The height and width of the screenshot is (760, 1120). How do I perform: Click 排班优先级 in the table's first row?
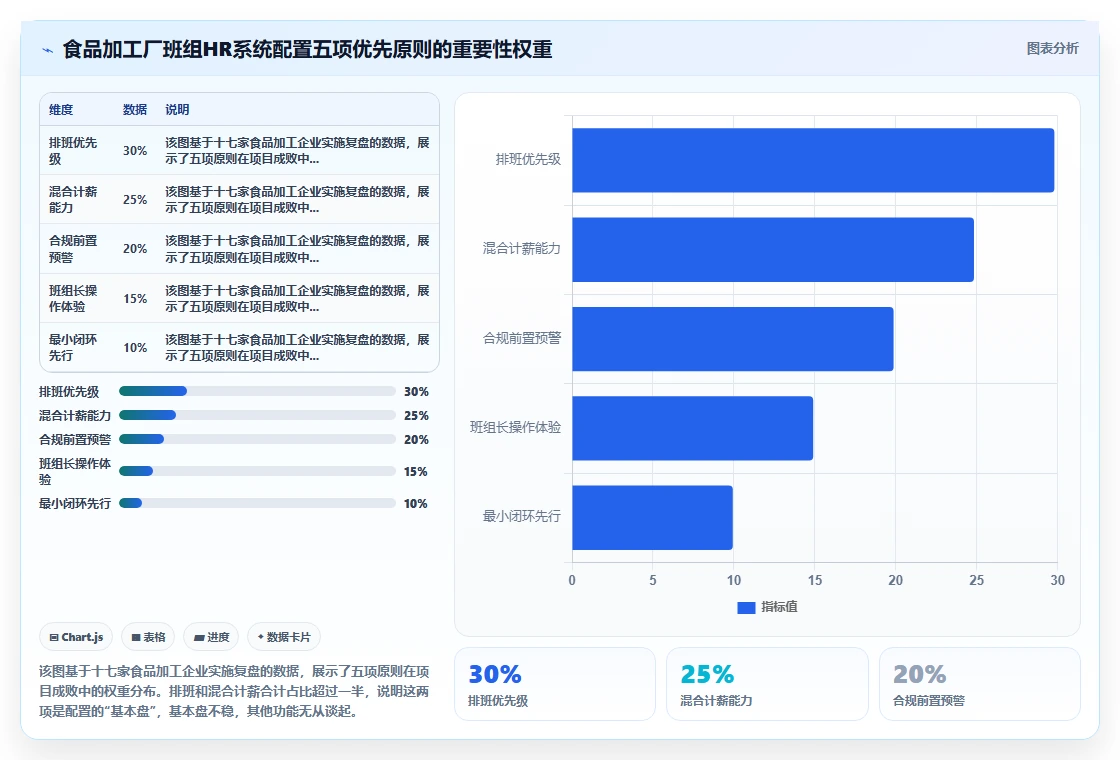click(73, 151)
